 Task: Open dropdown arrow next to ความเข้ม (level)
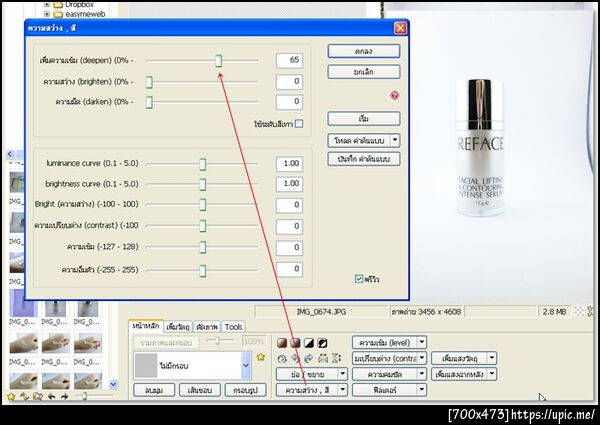422,342
